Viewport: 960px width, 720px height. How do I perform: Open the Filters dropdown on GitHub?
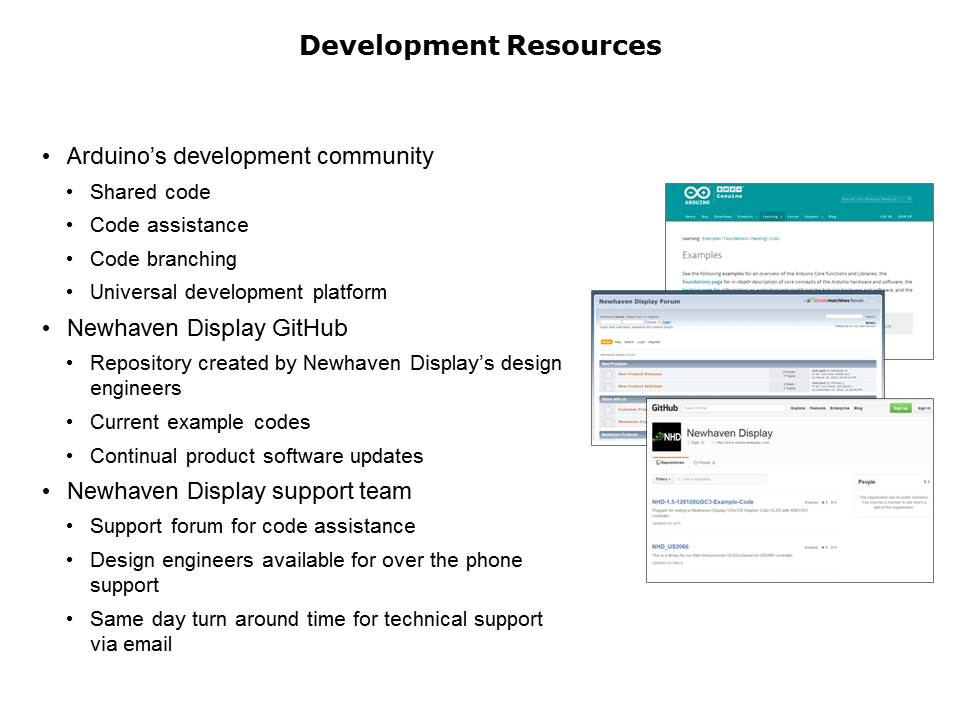pos(663,479)
